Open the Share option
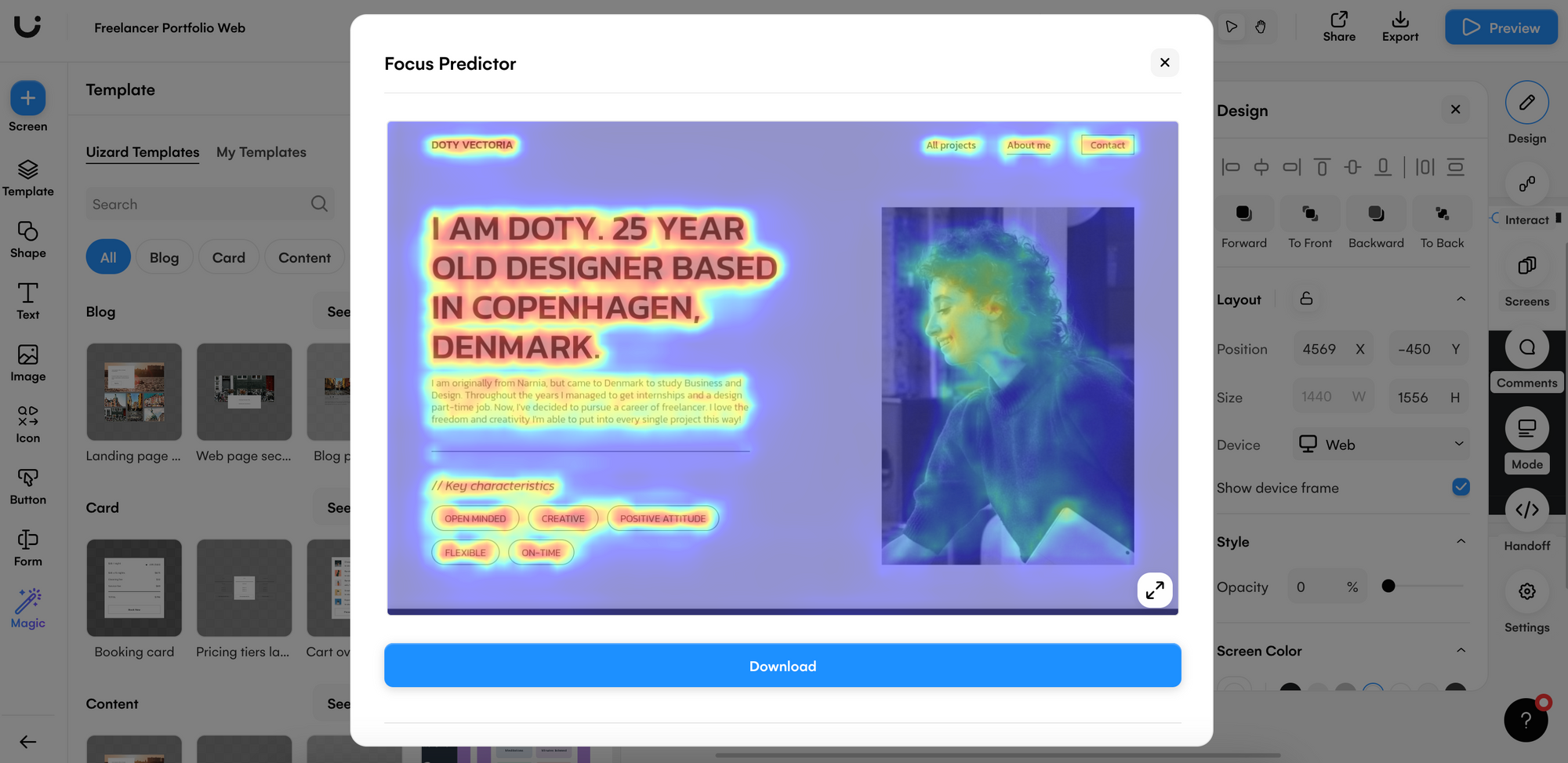1568x763 pixels. [1339, 27]
